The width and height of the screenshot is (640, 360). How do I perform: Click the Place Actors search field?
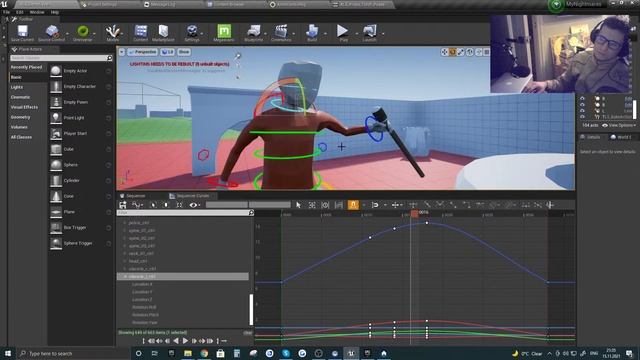[x=61, y=58]
